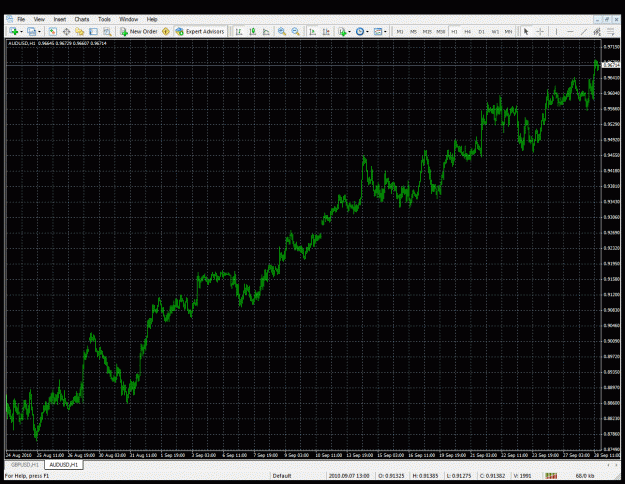The image size is (625, 484).
Task: Set timeframe to M5
Action: coord(413,31)
